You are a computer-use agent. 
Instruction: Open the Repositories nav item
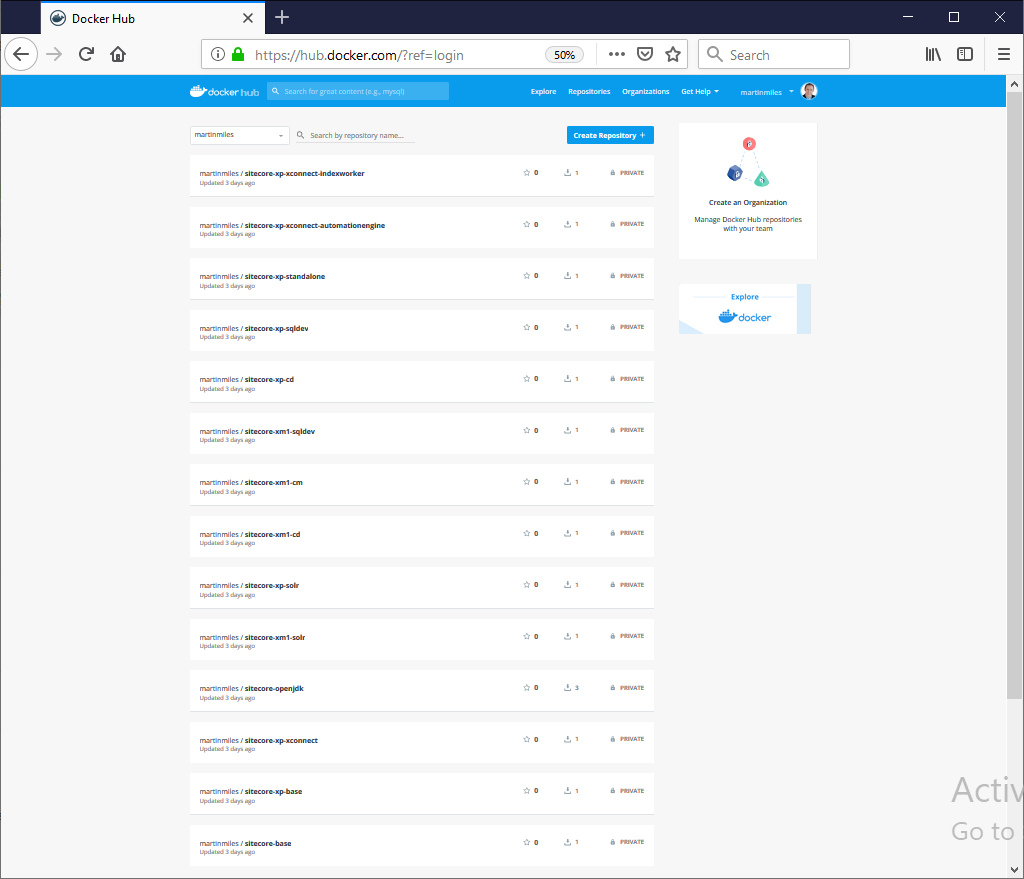[589, 92]
